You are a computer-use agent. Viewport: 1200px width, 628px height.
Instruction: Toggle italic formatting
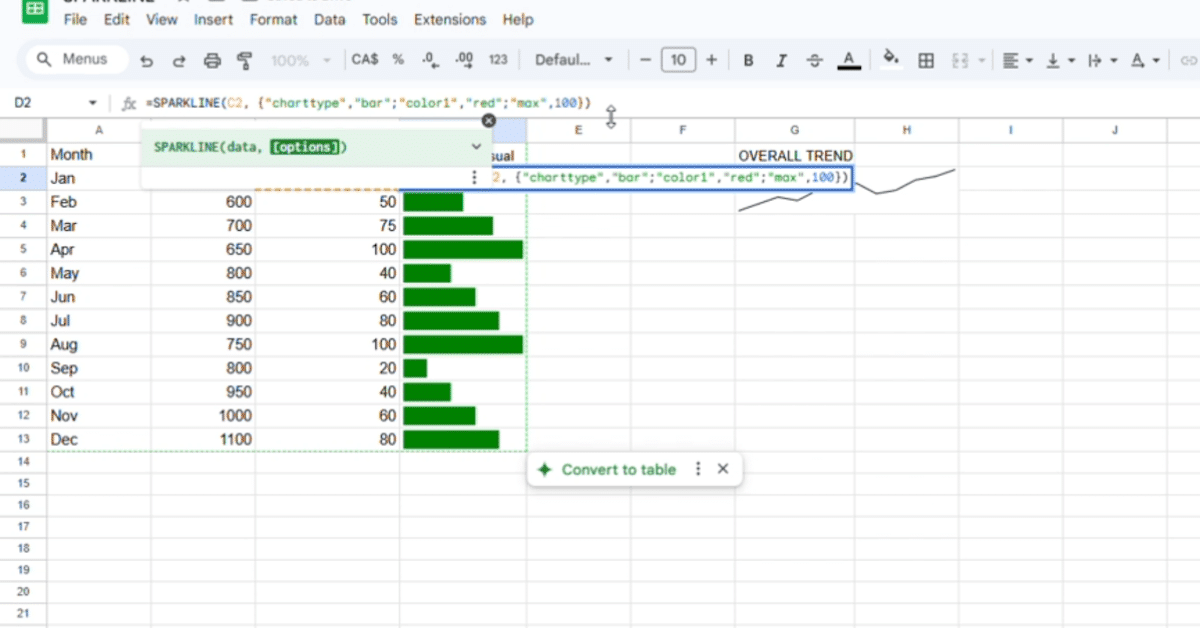coord(781,60)
